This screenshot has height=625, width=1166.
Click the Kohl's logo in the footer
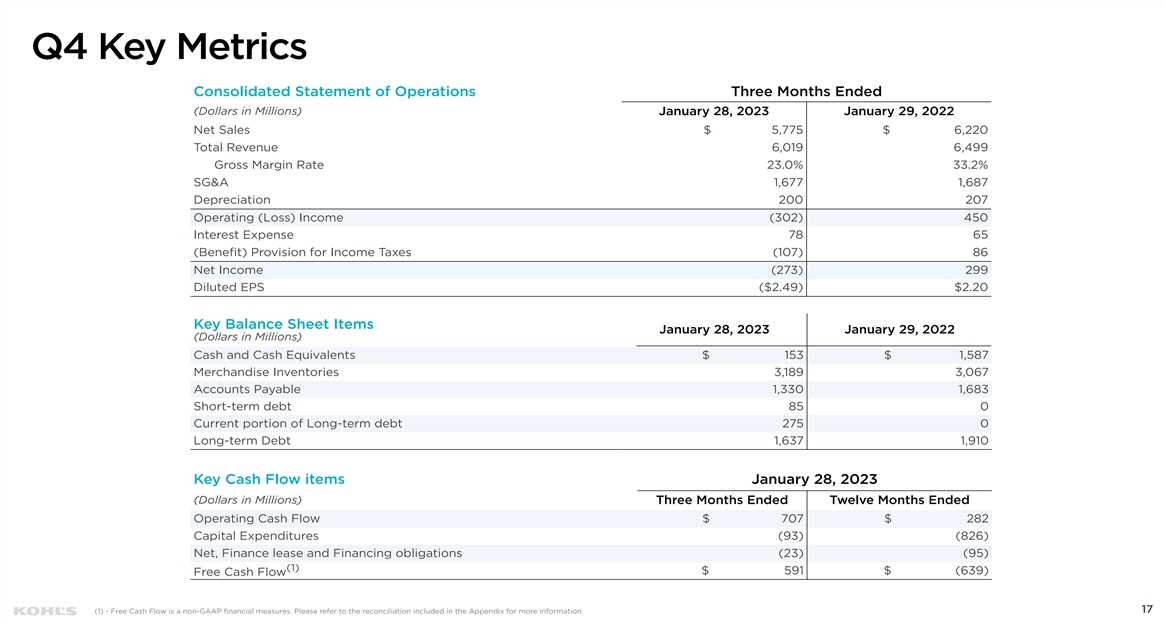tap(44, 610)
